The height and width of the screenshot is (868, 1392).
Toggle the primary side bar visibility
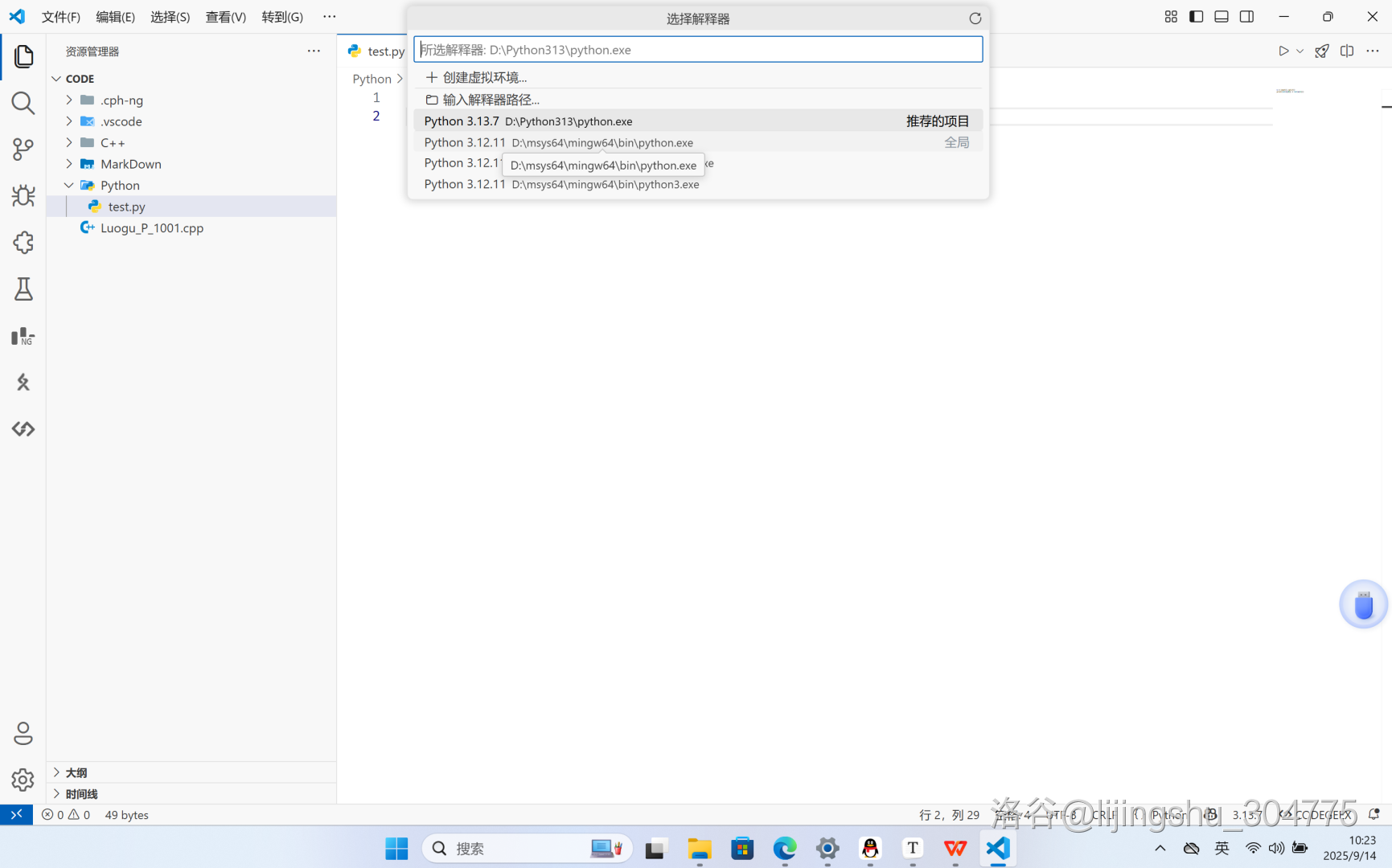[x=1196, y=17]
